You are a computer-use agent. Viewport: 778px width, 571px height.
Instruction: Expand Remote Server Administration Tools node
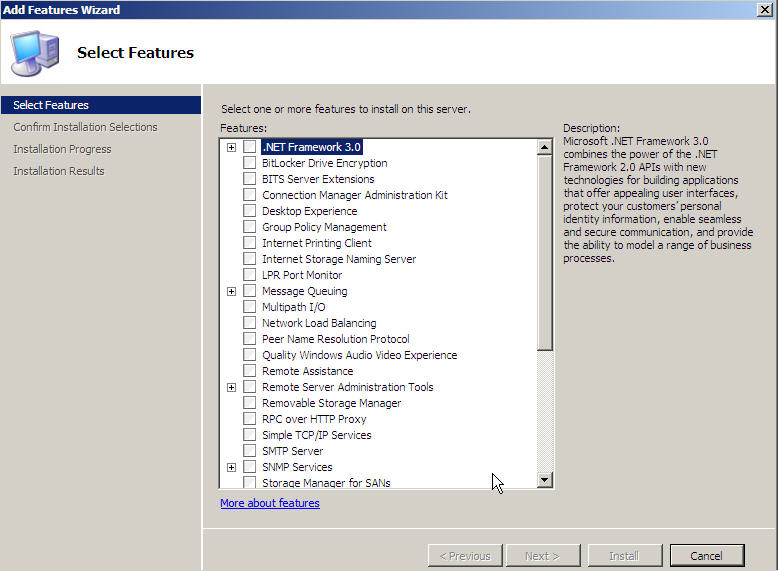(x=231, y=387)
